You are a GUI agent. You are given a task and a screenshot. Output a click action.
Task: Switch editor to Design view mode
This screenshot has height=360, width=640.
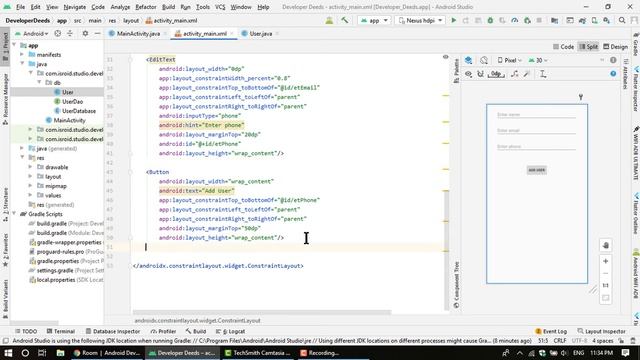[x=616, y=47]
